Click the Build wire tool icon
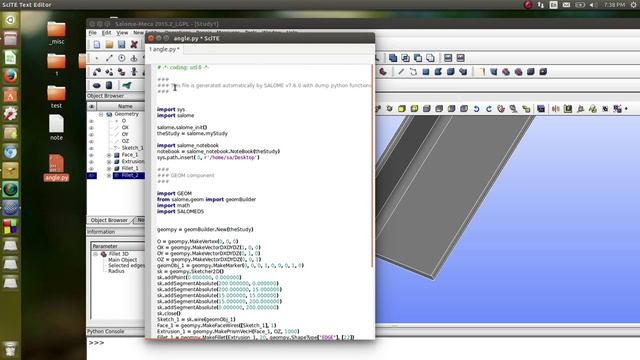Image resolution: width=640 pixels, height=360 pixels. point(413,72)
